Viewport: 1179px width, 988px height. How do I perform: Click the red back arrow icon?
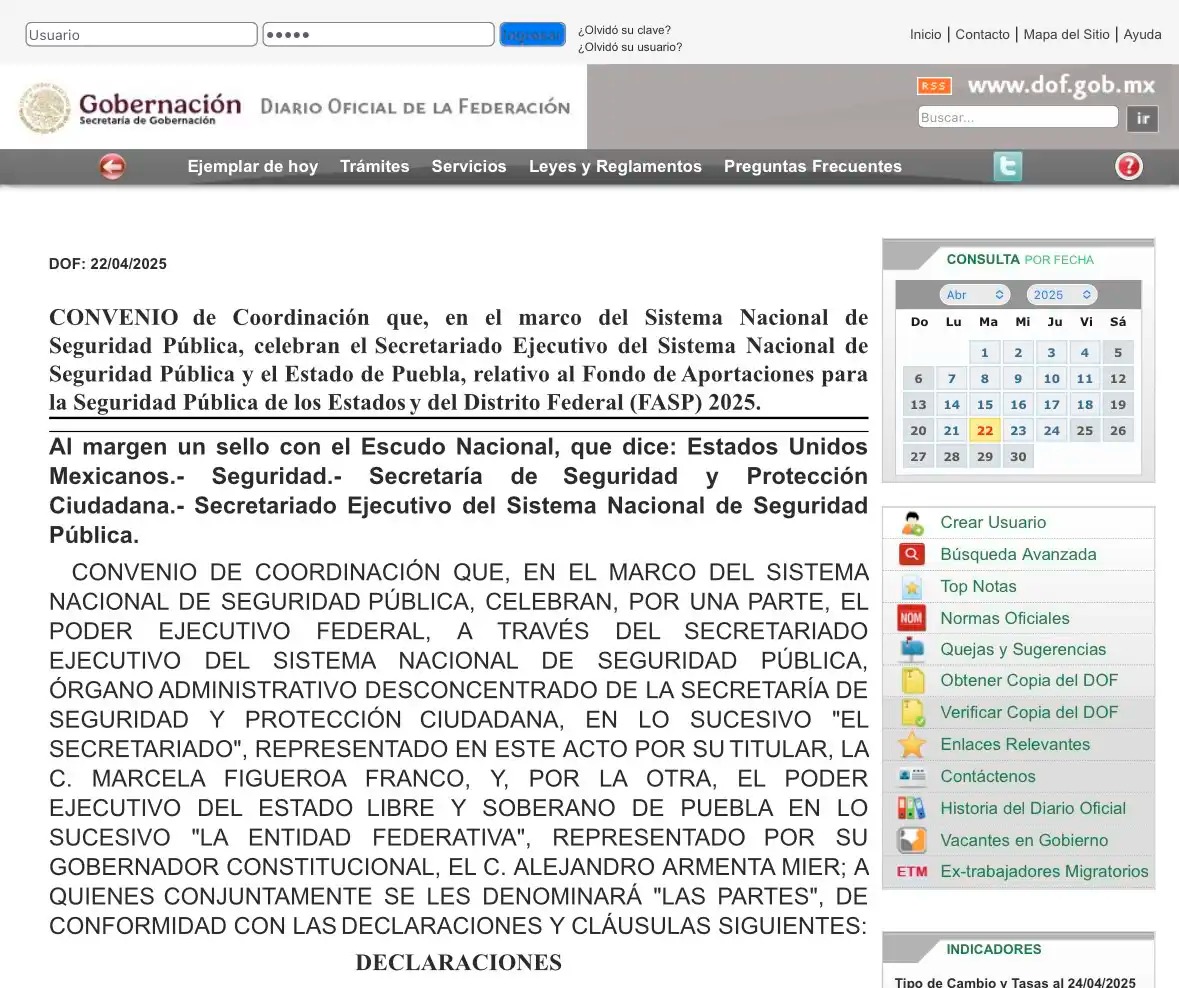(x=112, y=166)
